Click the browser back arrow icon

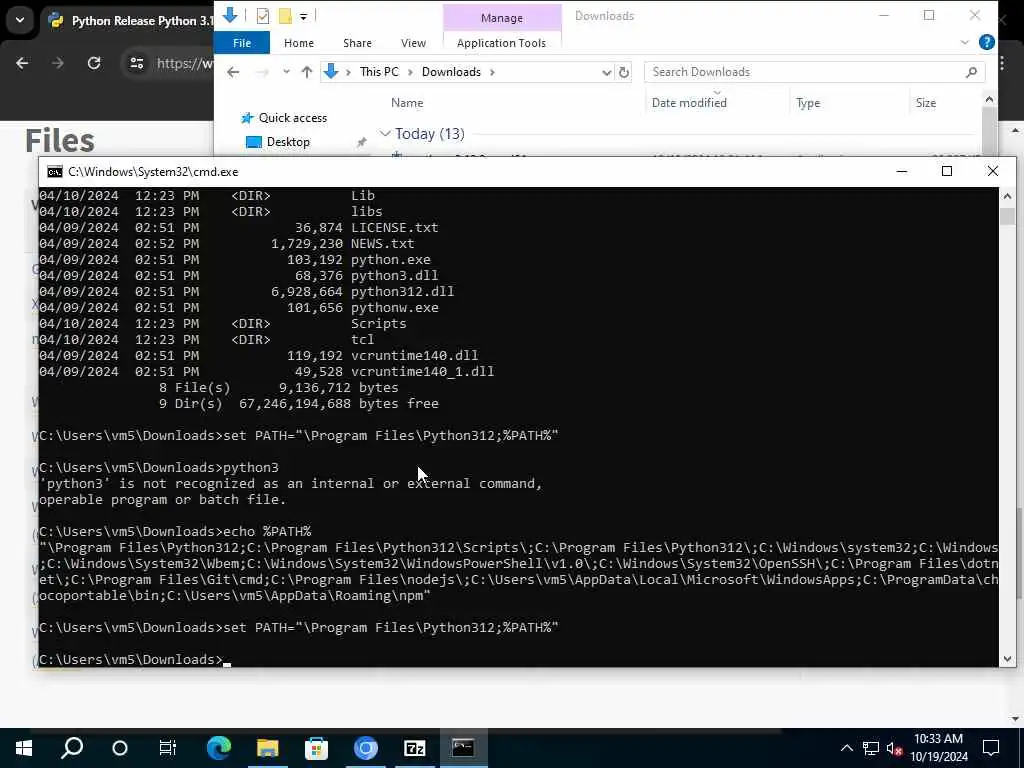pyautogui.click(x=22, y=63)
